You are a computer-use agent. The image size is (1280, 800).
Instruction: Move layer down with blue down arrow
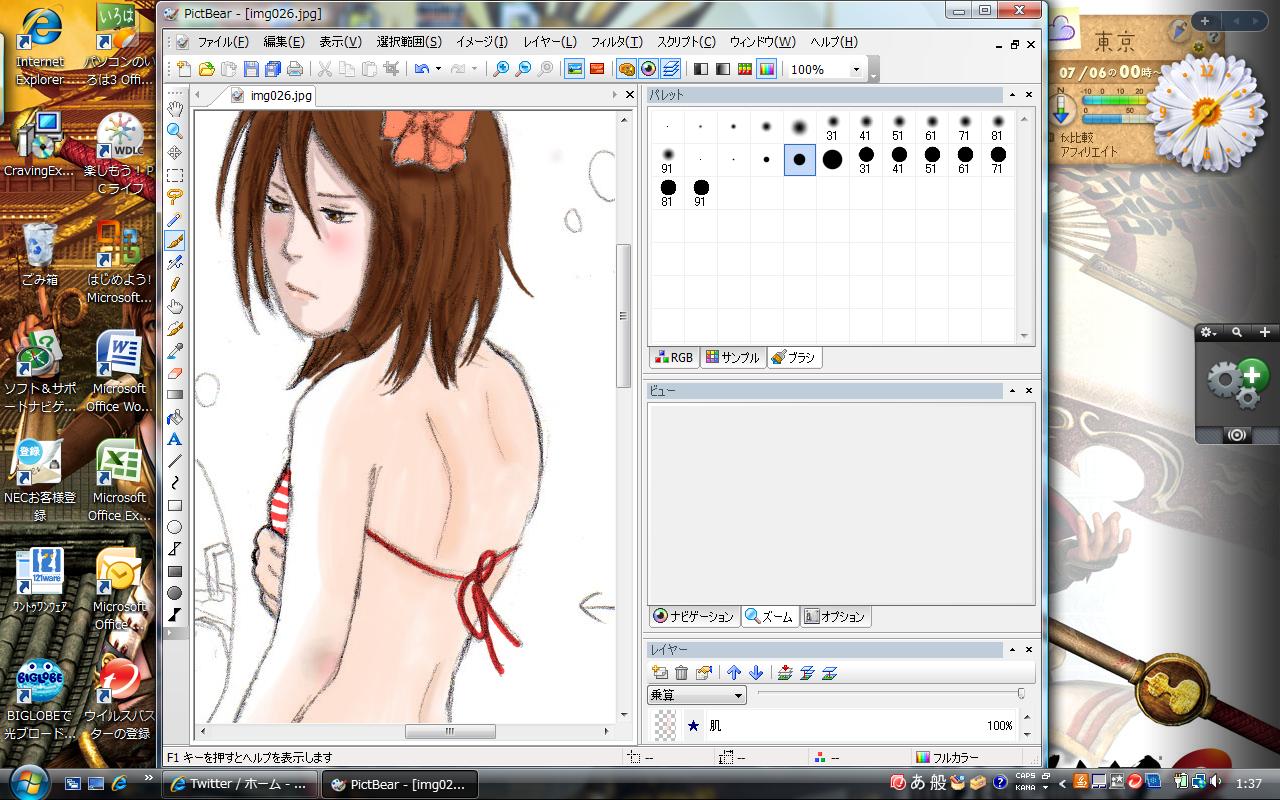756,673
